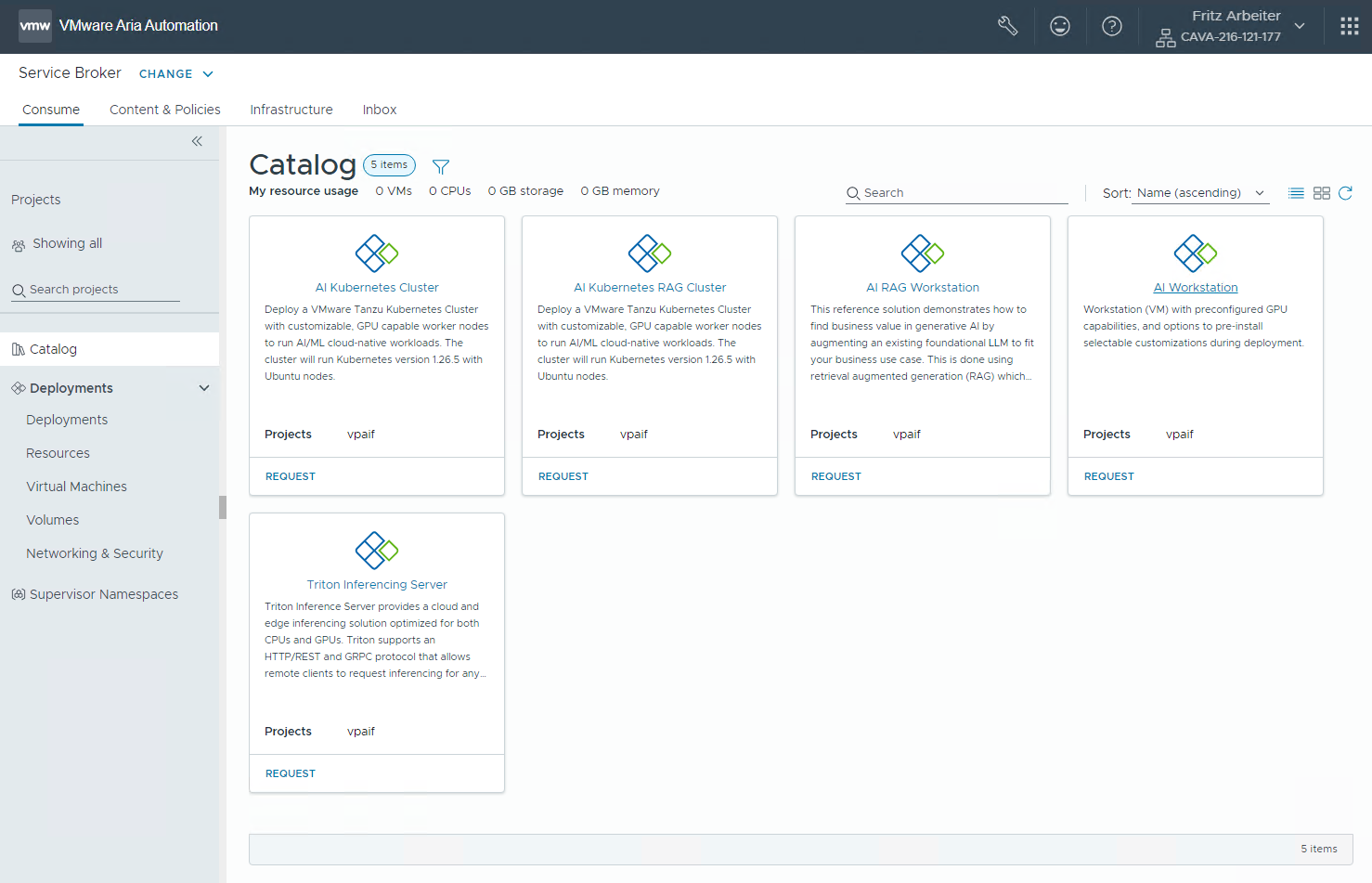
Task: Open the smiley feedback icon
Action: point(1059,26)
